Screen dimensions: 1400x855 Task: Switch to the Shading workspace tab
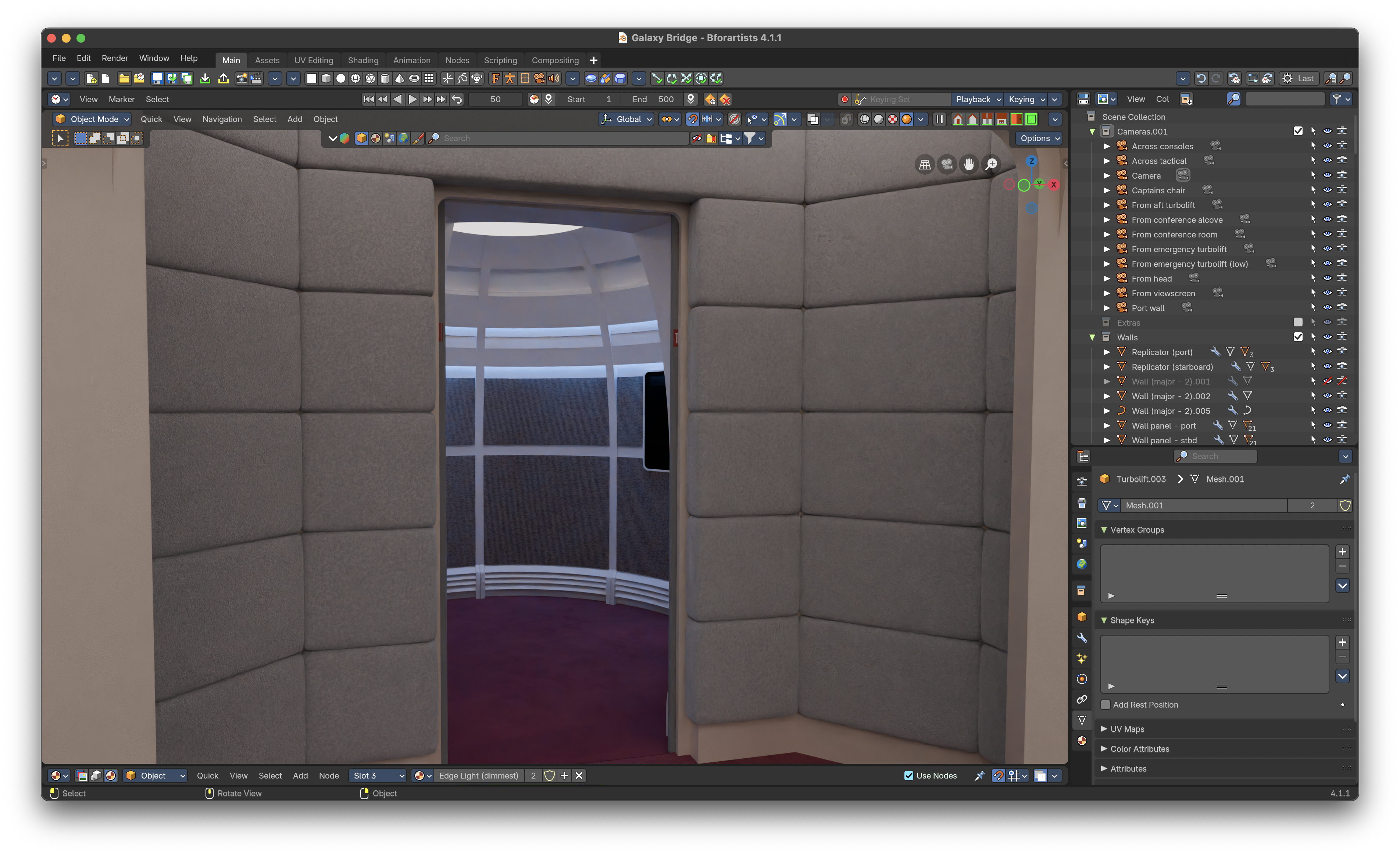(363, 60)
